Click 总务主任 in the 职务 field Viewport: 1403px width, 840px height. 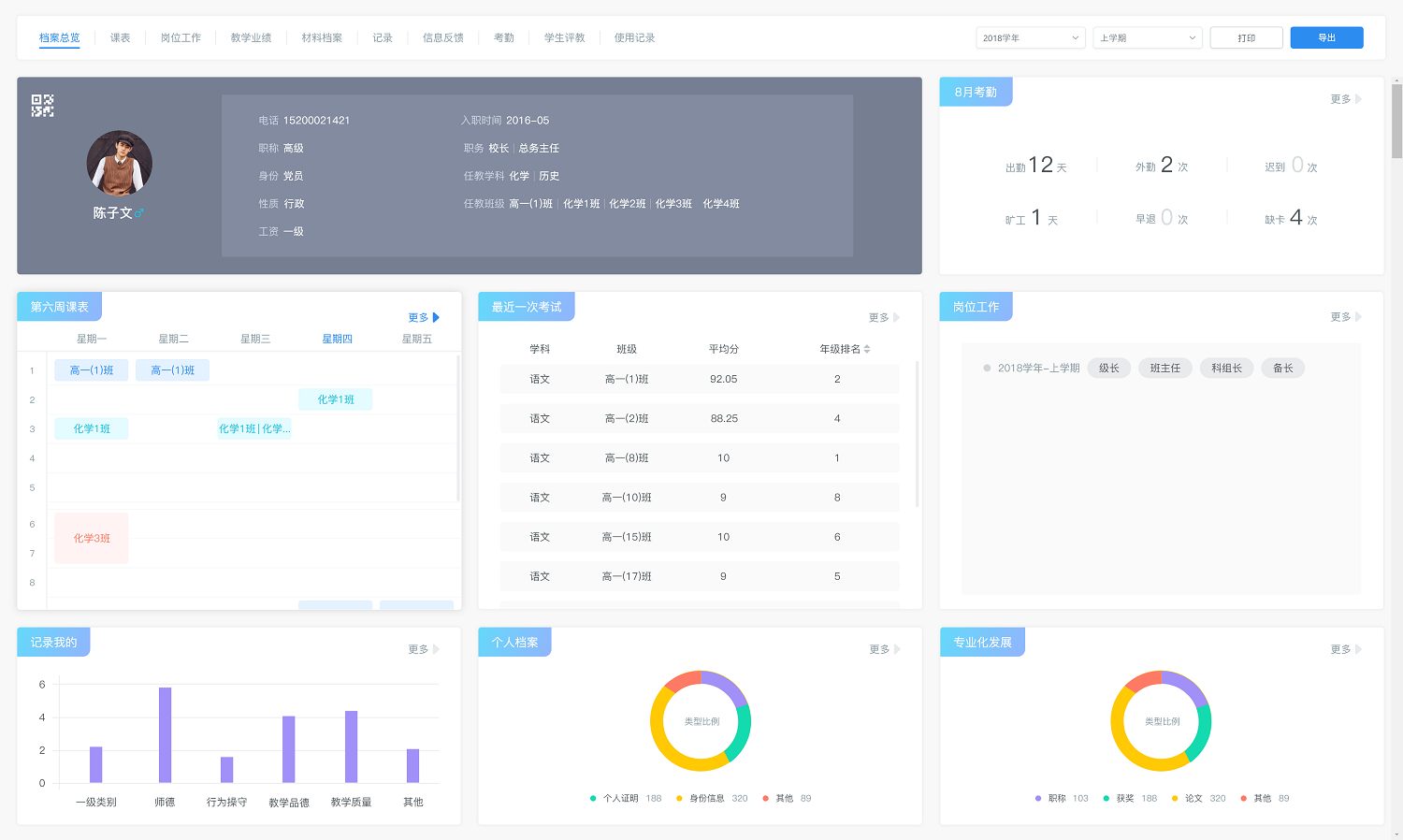tap(539, 149)
